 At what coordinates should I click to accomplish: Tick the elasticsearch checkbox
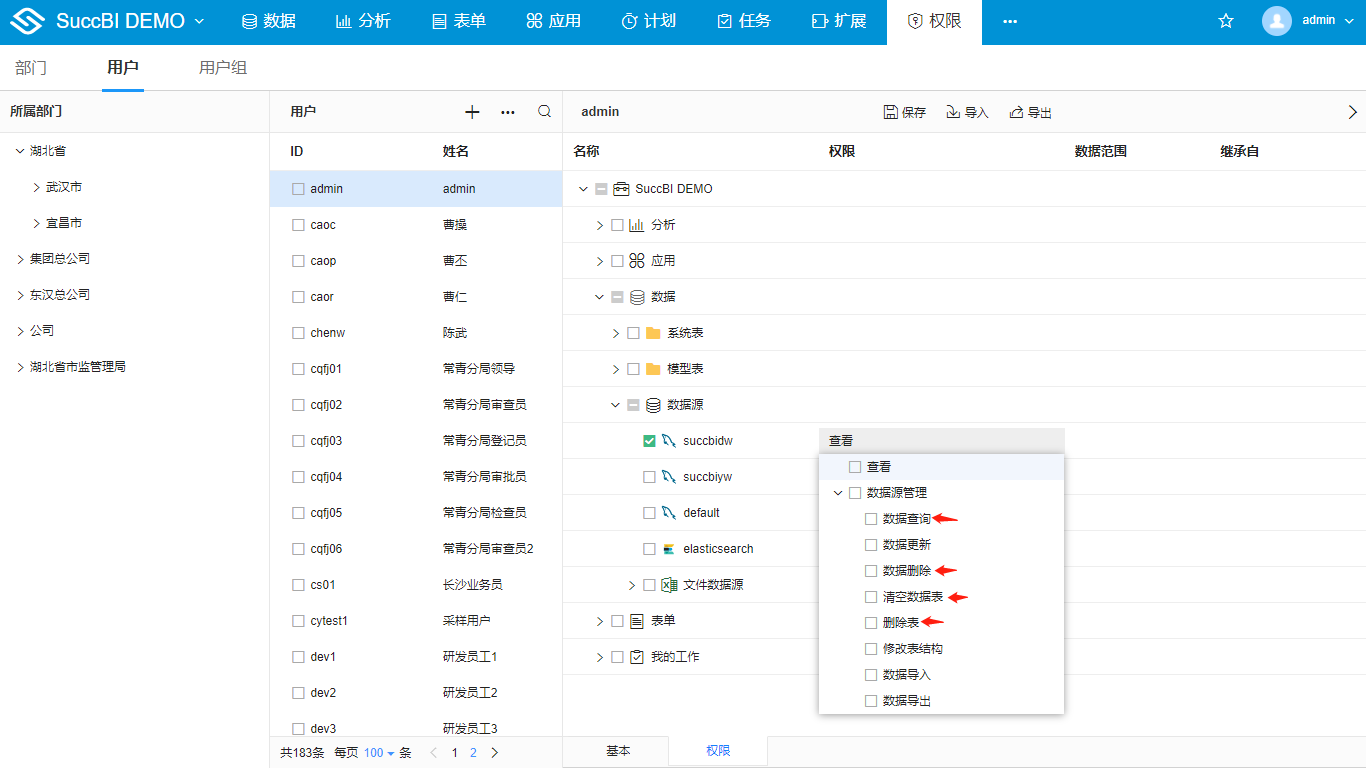(x=649, y=549)
